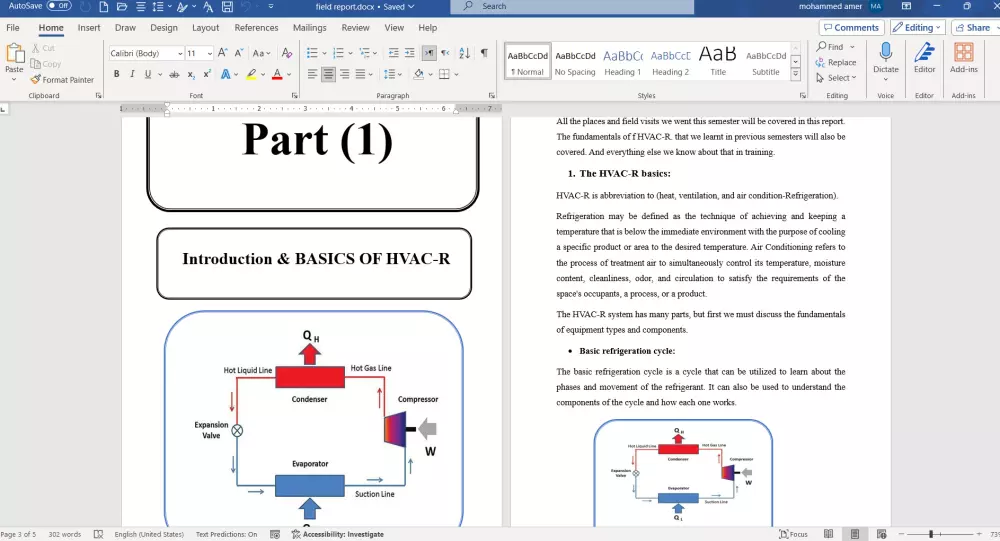
Task: Open the font name combo box Calibri (Body)
Action: click(x=146, y=54)
